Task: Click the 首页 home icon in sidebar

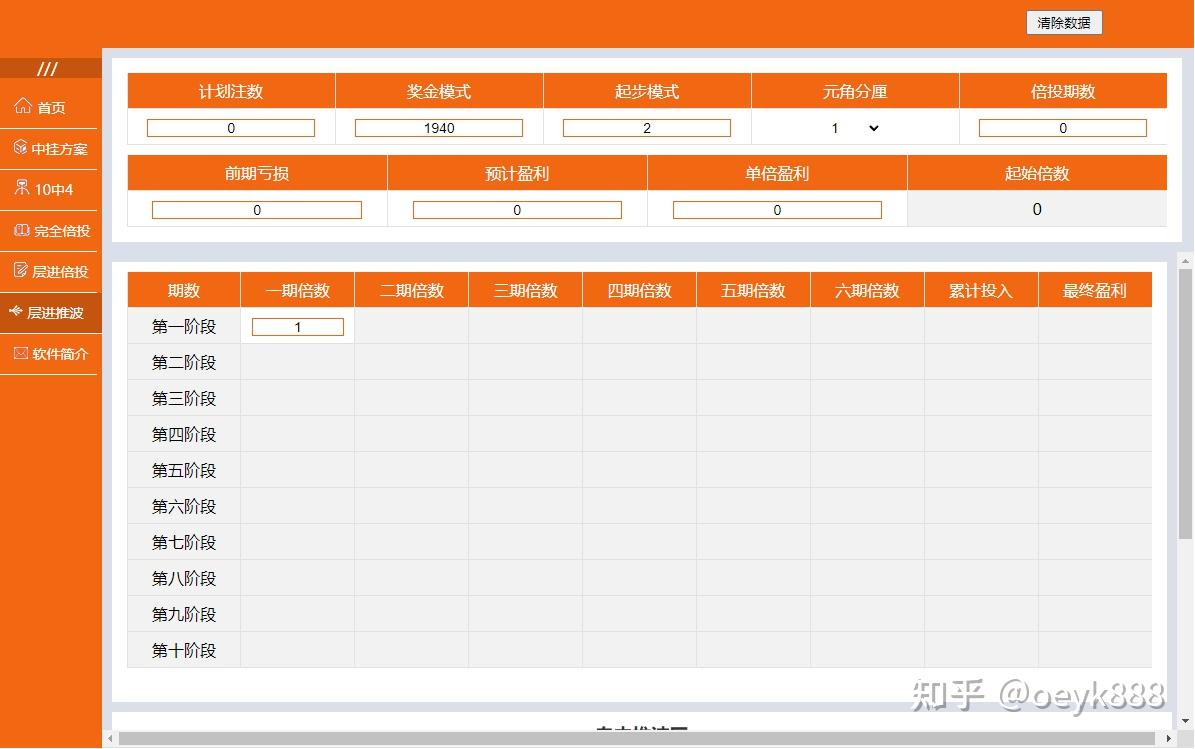Action: click(x=23, y=106)
